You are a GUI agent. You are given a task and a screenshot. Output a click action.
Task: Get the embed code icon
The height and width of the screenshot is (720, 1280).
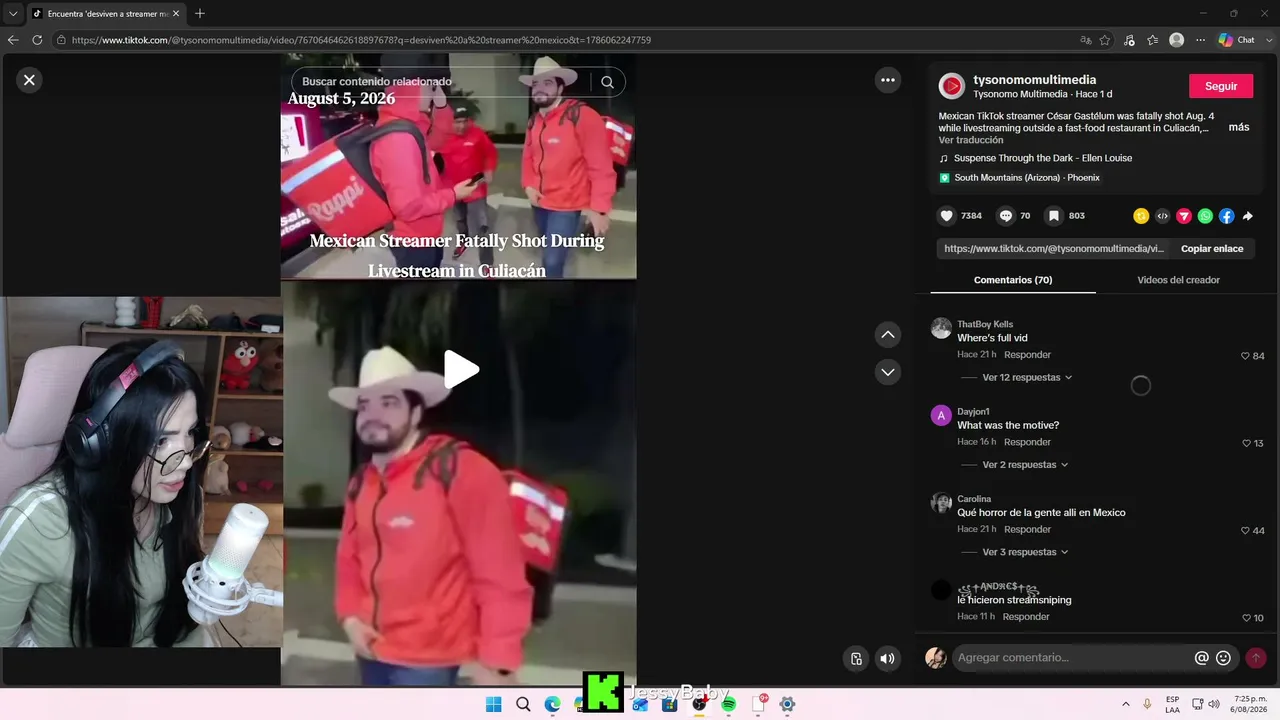[1162, 216]
